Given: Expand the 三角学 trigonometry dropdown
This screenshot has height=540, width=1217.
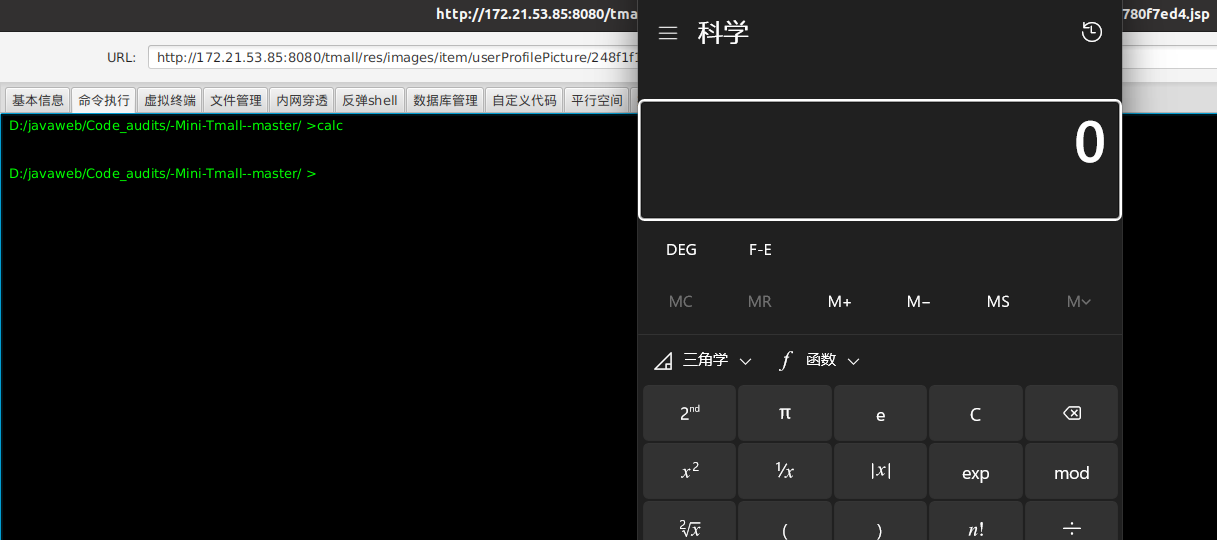Looking at the screenshot, I should point(703,360).
